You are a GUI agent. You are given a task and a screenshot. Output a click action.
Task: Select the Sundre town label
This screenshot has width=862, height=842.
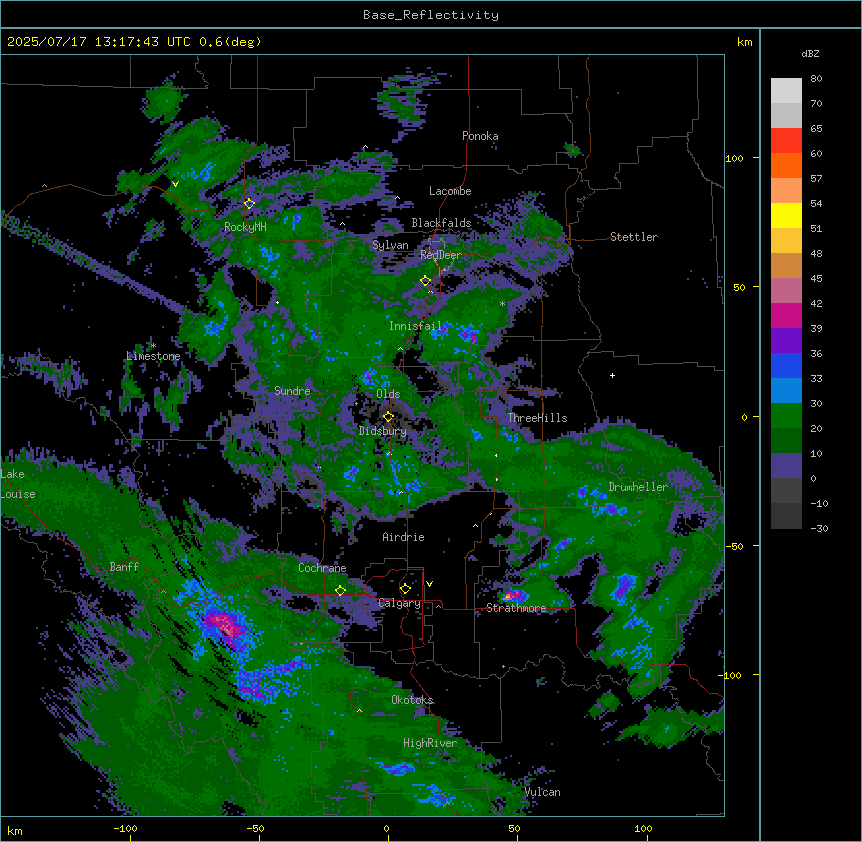(x=292, y=391)
